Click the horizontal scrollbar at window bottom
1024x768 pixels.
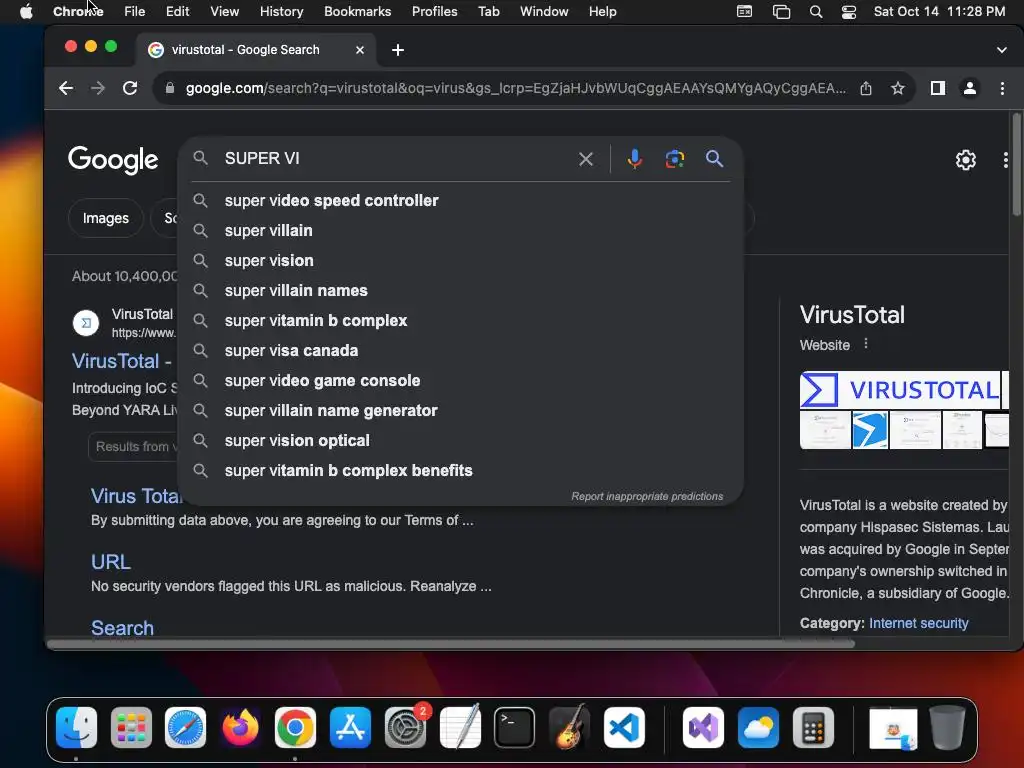451,644
